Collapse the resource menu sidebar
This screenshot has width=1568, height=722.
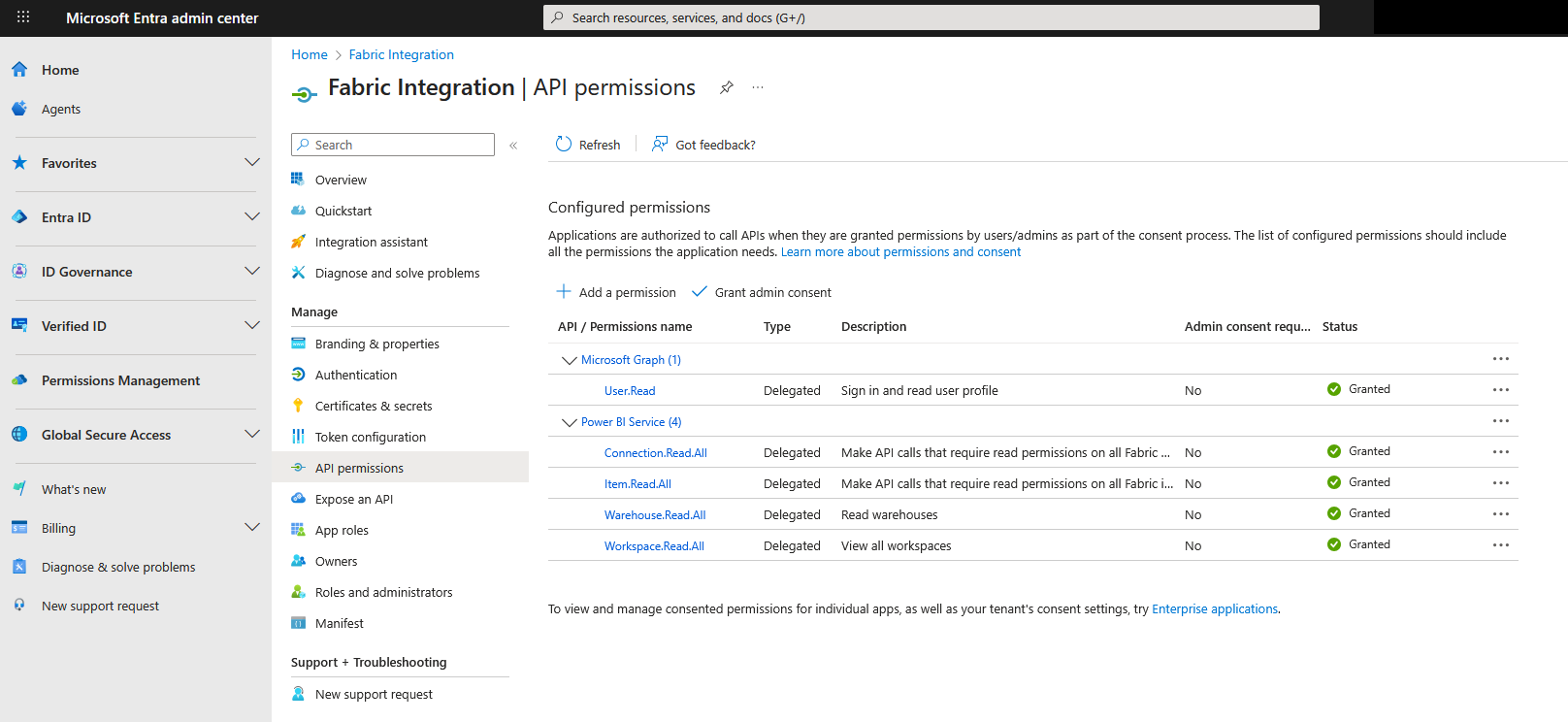click(x=513, y=146)
